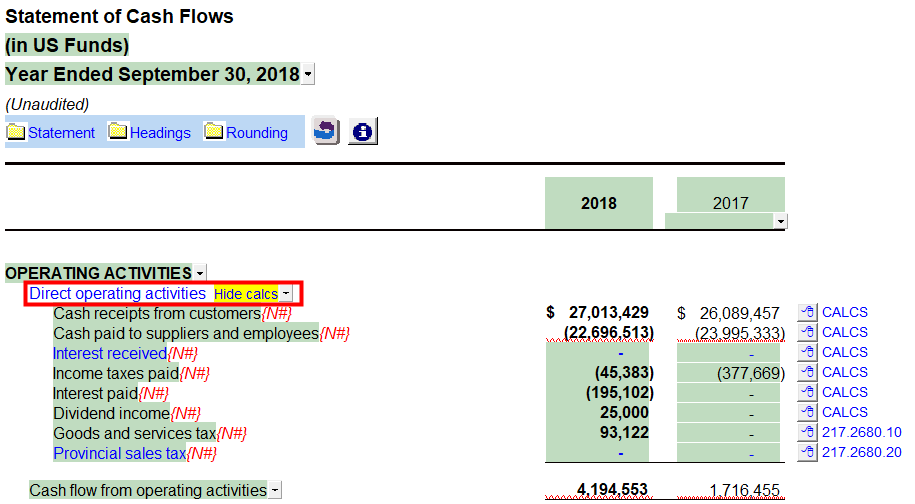Open CALCS link for Cash paid to suppliers
The width and height of the screenshot is (915, 504).
click(x=844, y=333)
